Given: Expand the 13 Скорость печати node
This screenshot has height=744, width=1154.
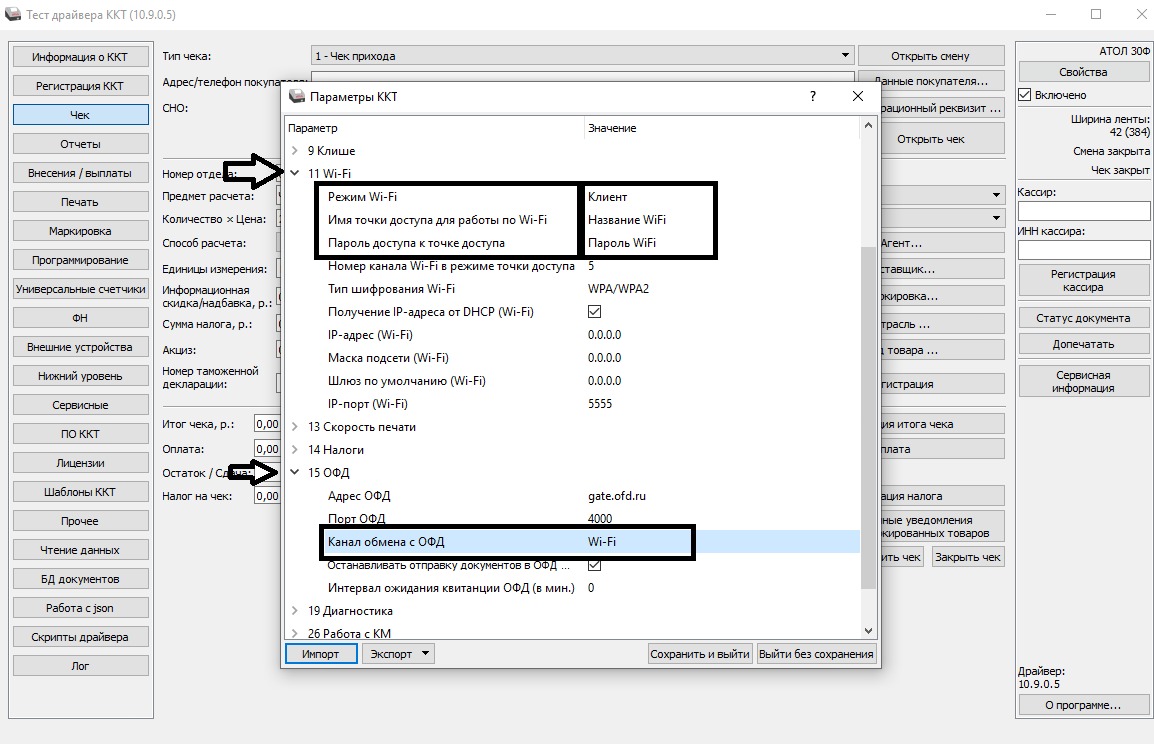Looking at the screenshot, I should click(x=295, y=427).
